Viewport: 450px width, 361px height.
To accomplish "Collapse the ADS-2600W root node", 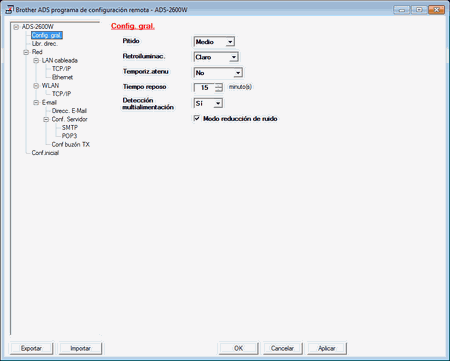I will pyautogui.click(x=16, y=27).
